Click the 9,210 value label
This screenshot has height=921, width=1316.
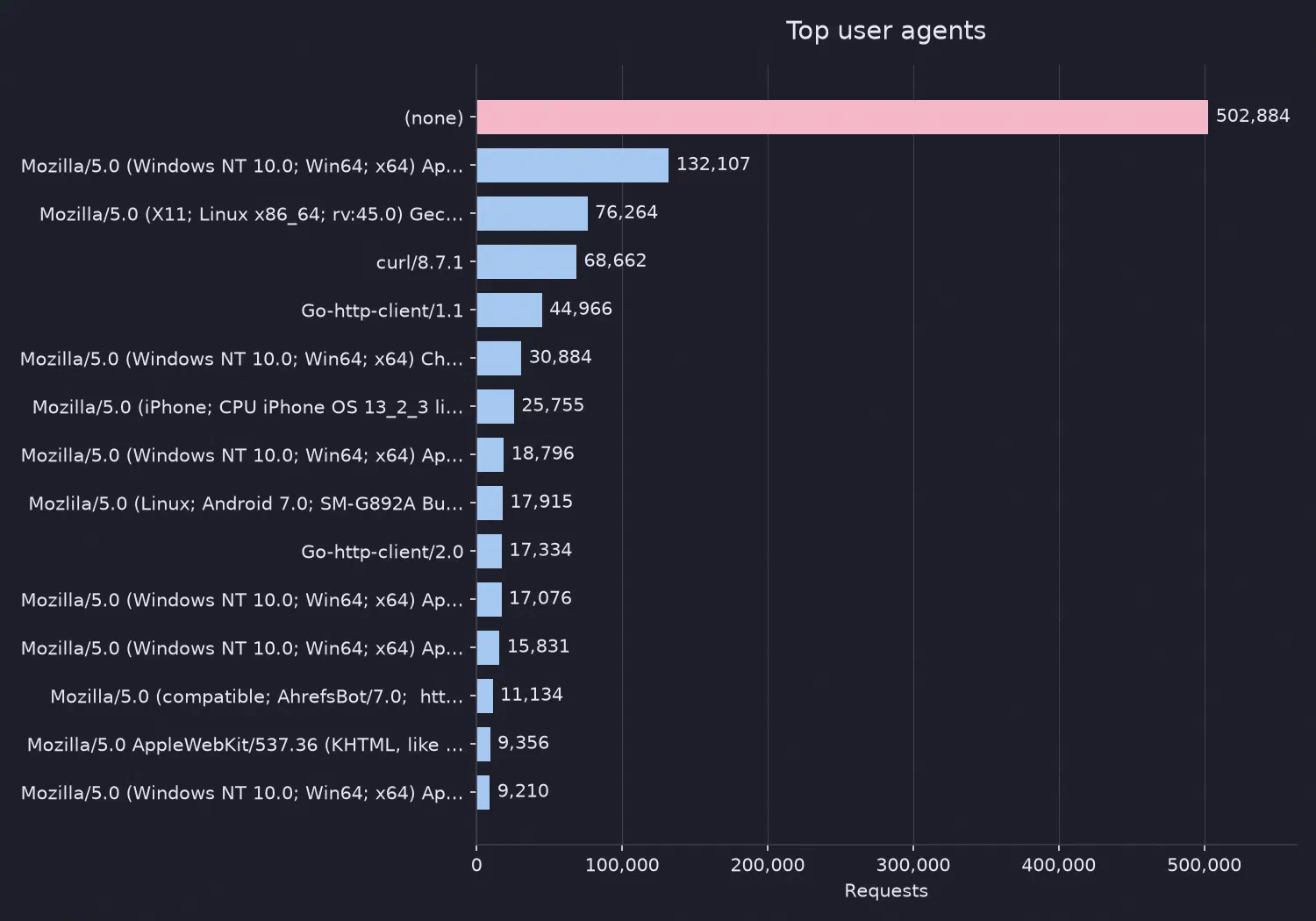click(523, 791)
